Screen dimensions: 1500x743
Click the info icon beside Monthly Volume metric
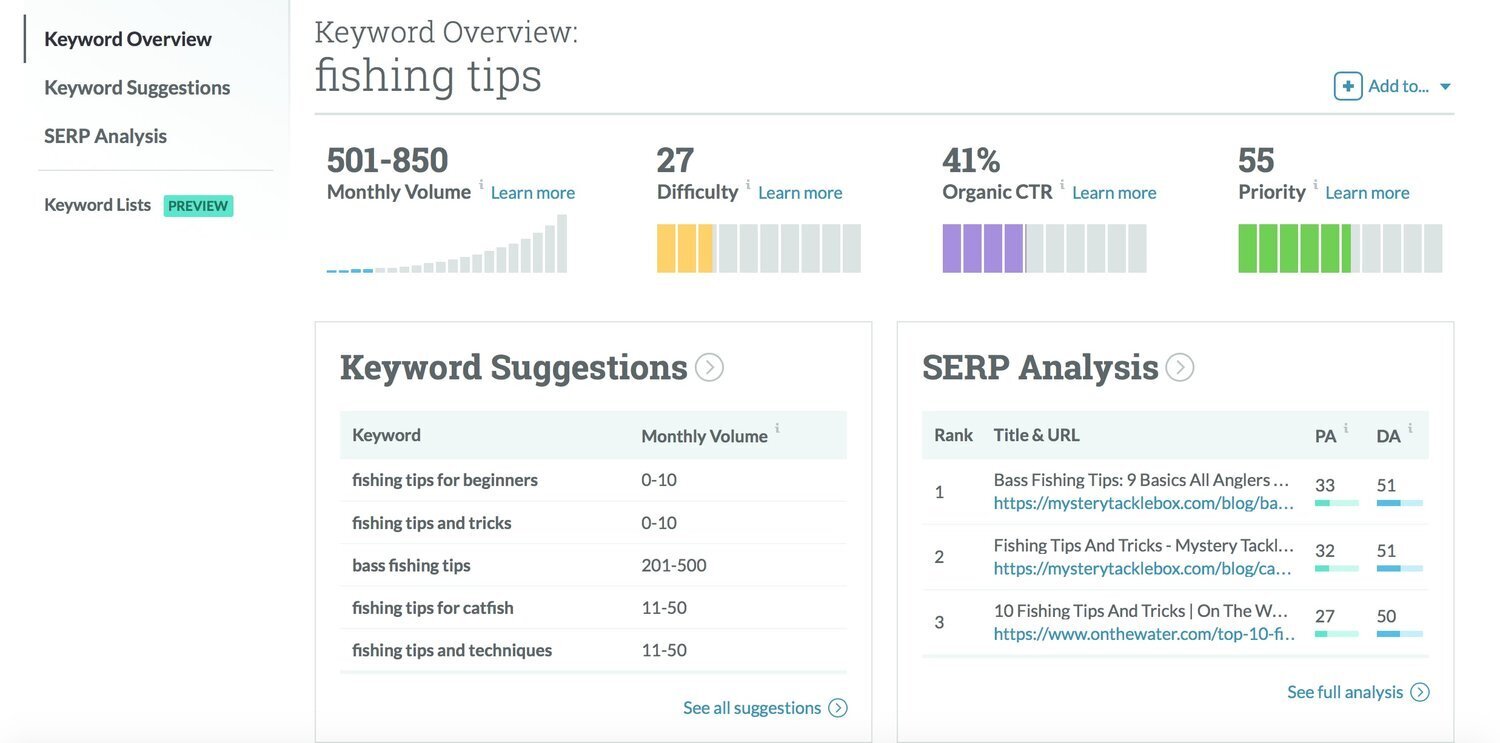481,184
